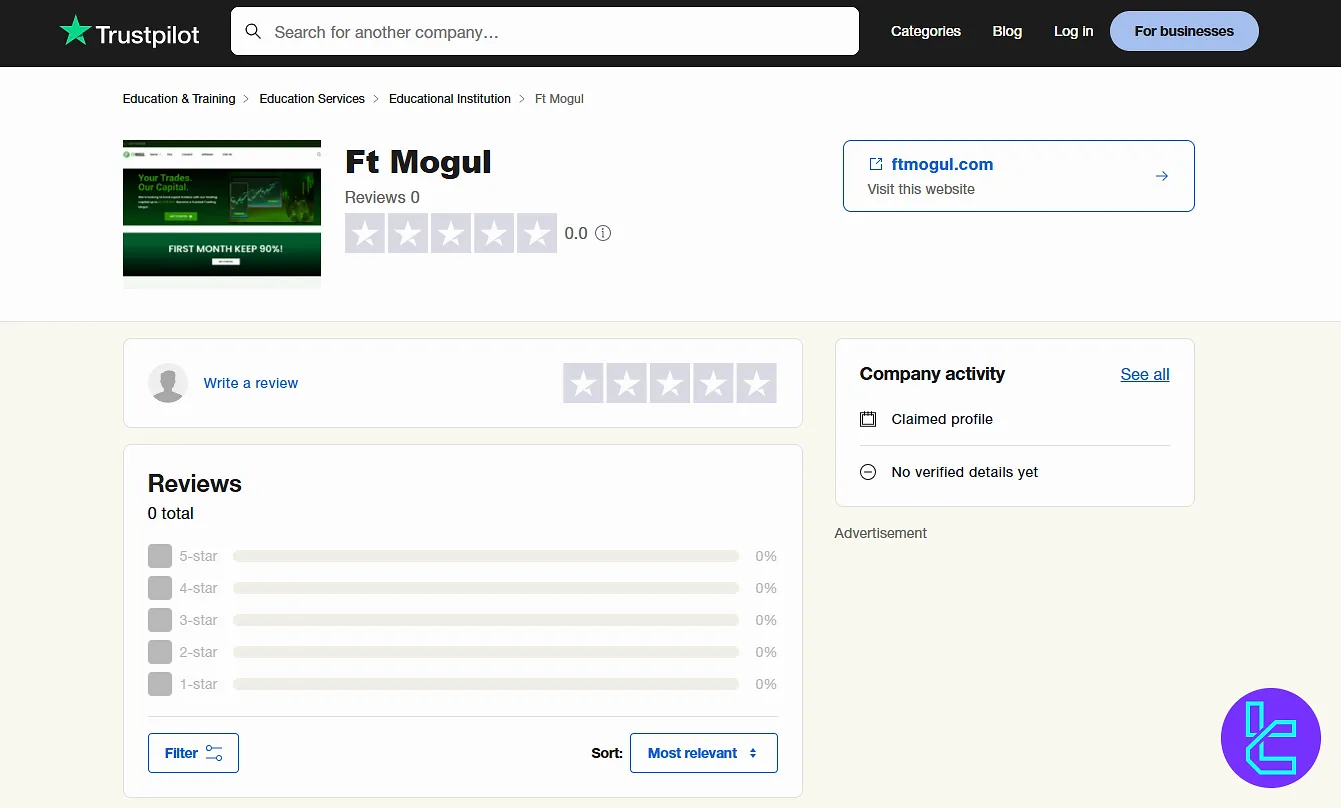Open the Most relevant sort dropdown
The width and height of the screenshot is (1341, 808).
click(x=703, y=752)
